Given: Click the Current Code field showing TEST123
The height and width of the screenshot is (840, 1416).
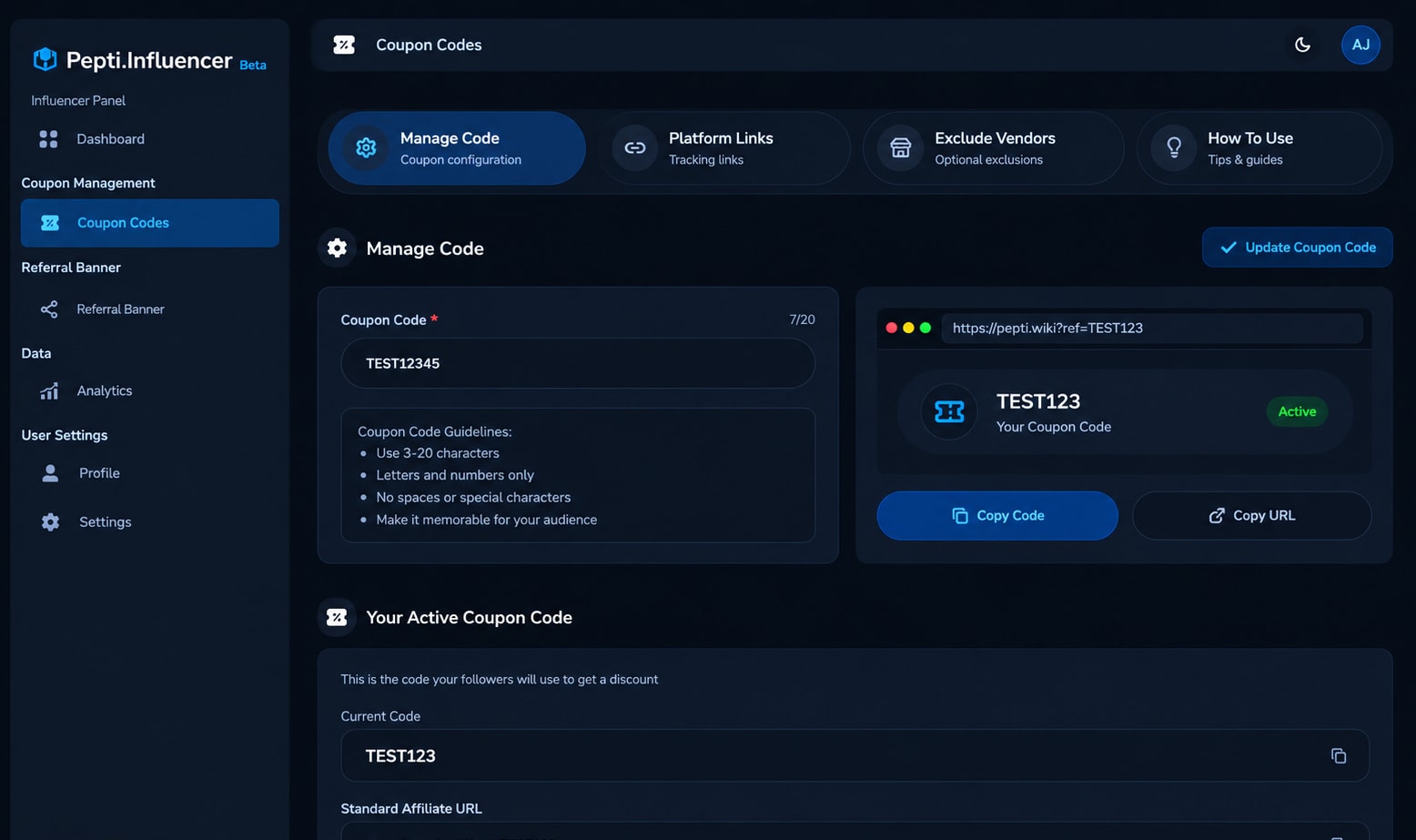Looking at the screenshot, I should coord(855,756).
